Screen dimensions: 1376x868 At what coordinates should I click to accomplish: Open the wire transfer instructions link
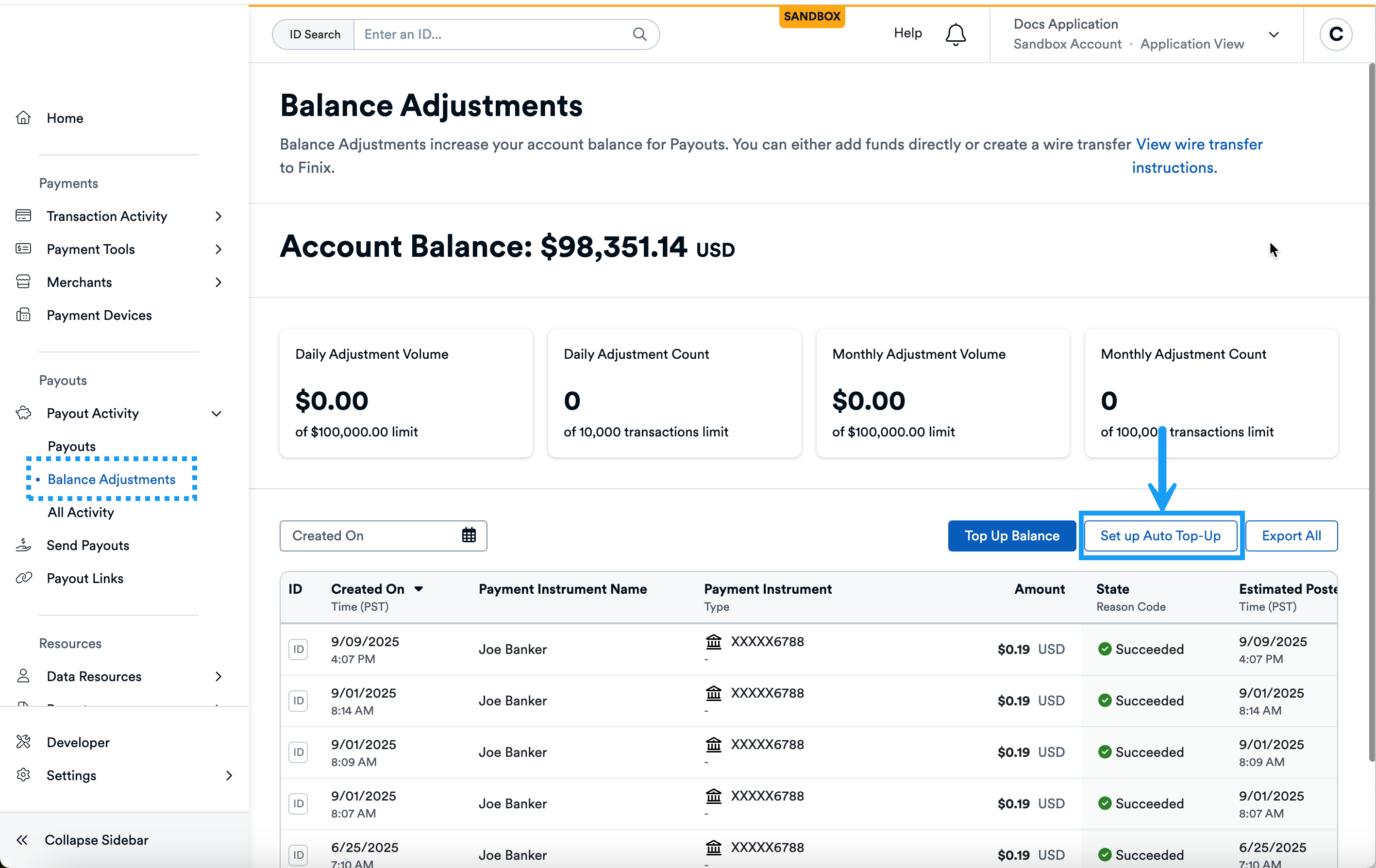tap(1198, 144)
